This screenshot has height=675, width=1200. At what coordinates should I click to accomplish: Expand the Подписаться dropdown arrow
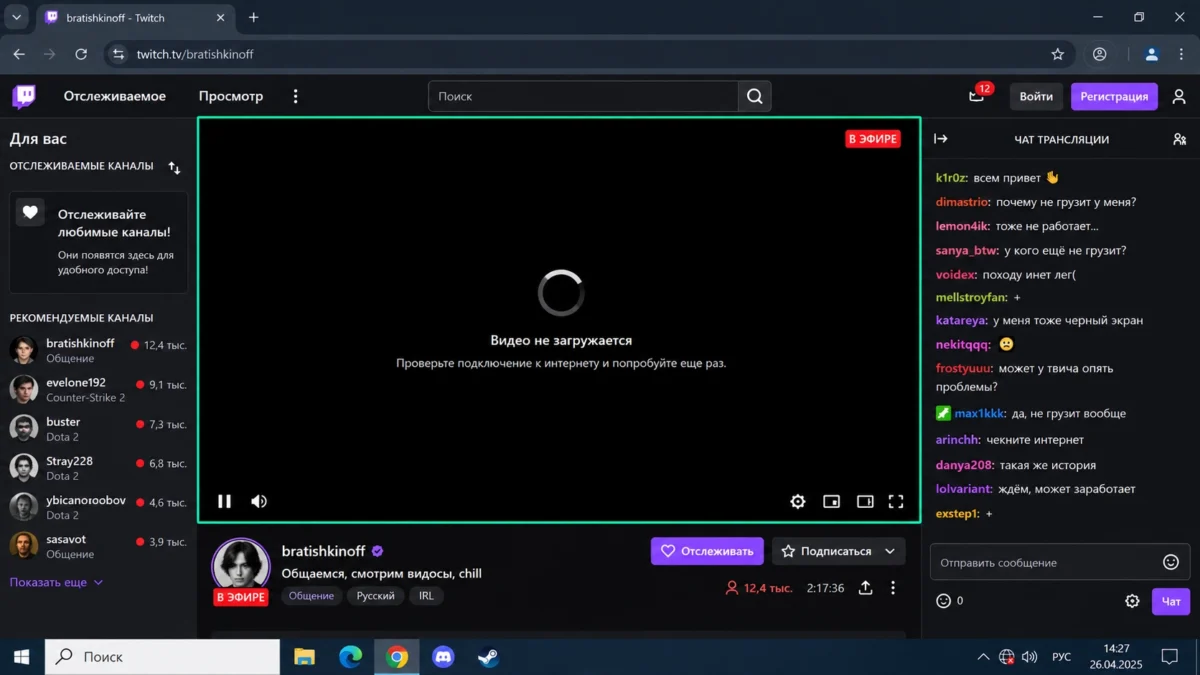890,551
